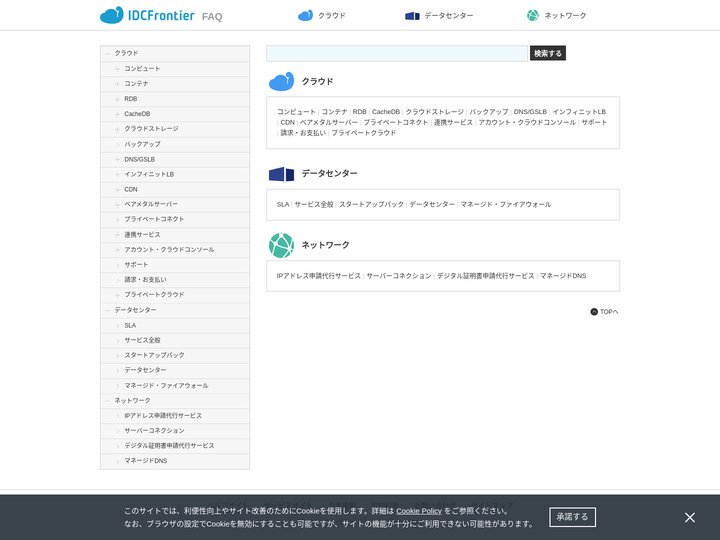Expand the DNS/GSLB sidebar item
This screenshot has height=540, width=720.
pos(117,160)
